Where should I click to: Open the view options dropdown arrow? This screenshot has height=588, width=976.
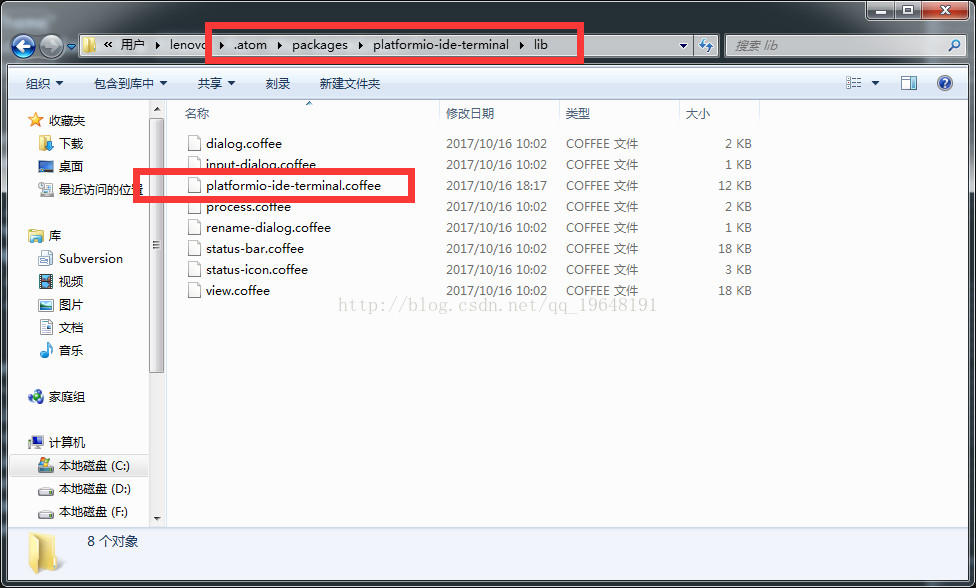[875, 83]
